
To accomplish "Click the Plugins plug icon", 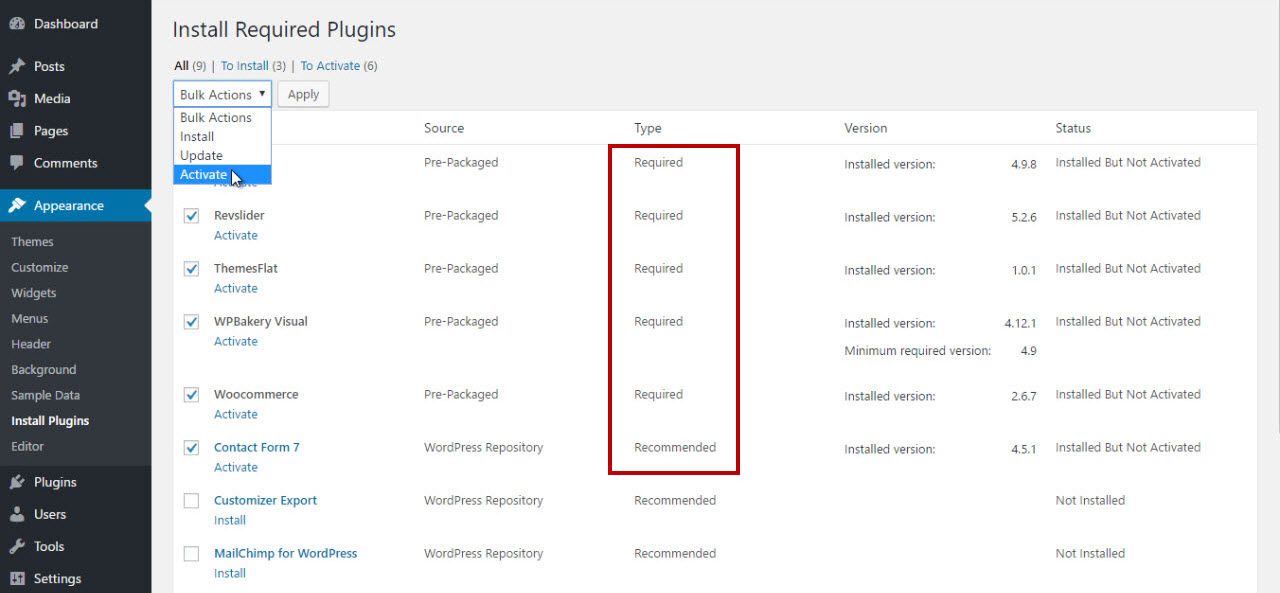I will (x=17, y=482).
